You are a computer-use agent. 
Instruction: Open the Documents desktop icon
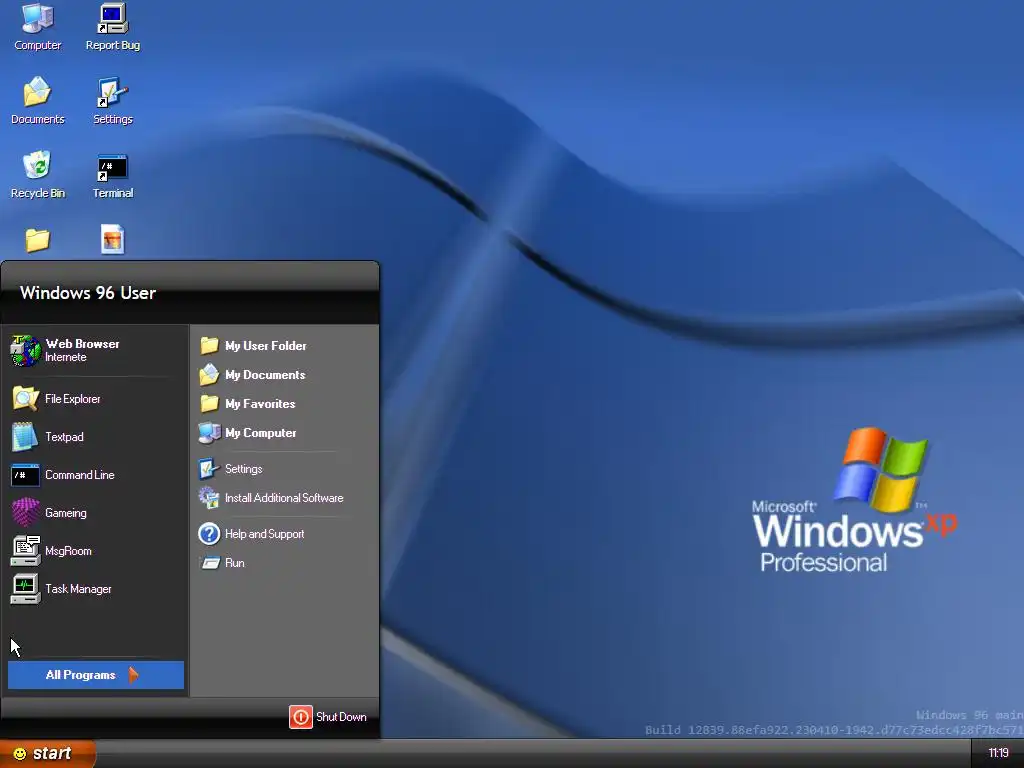[x=37, y=101]
